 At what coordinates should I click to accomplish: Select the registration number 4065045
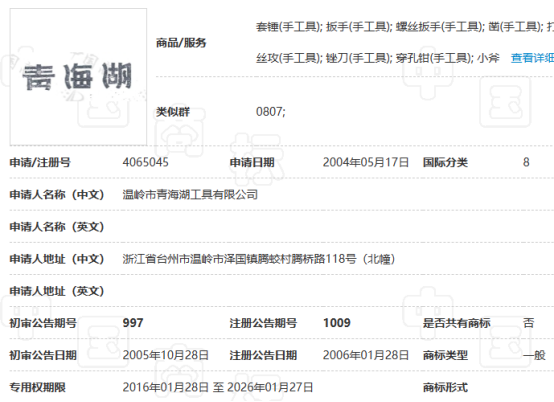146,162
